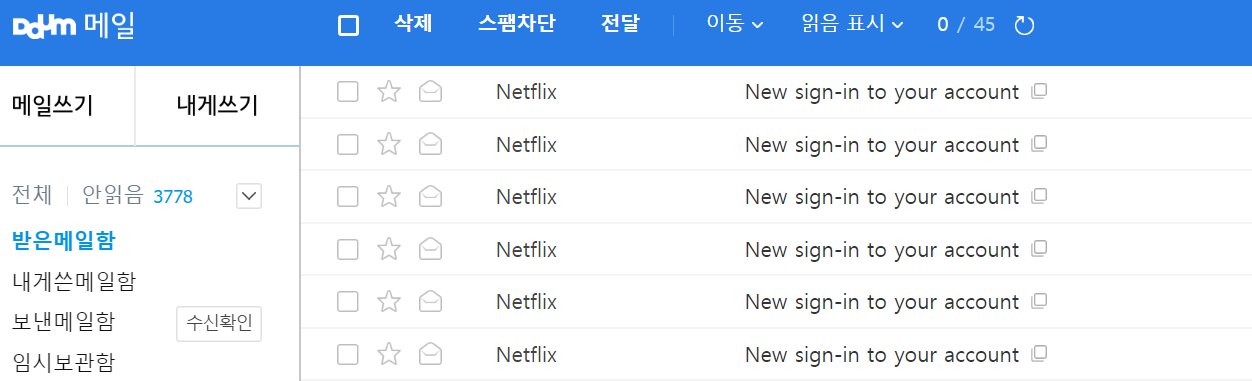This screenshot has height=381, width=1252.
Task: Open the 받은메일함 folder
Action: pyautogui.click(x=63, y=240)
